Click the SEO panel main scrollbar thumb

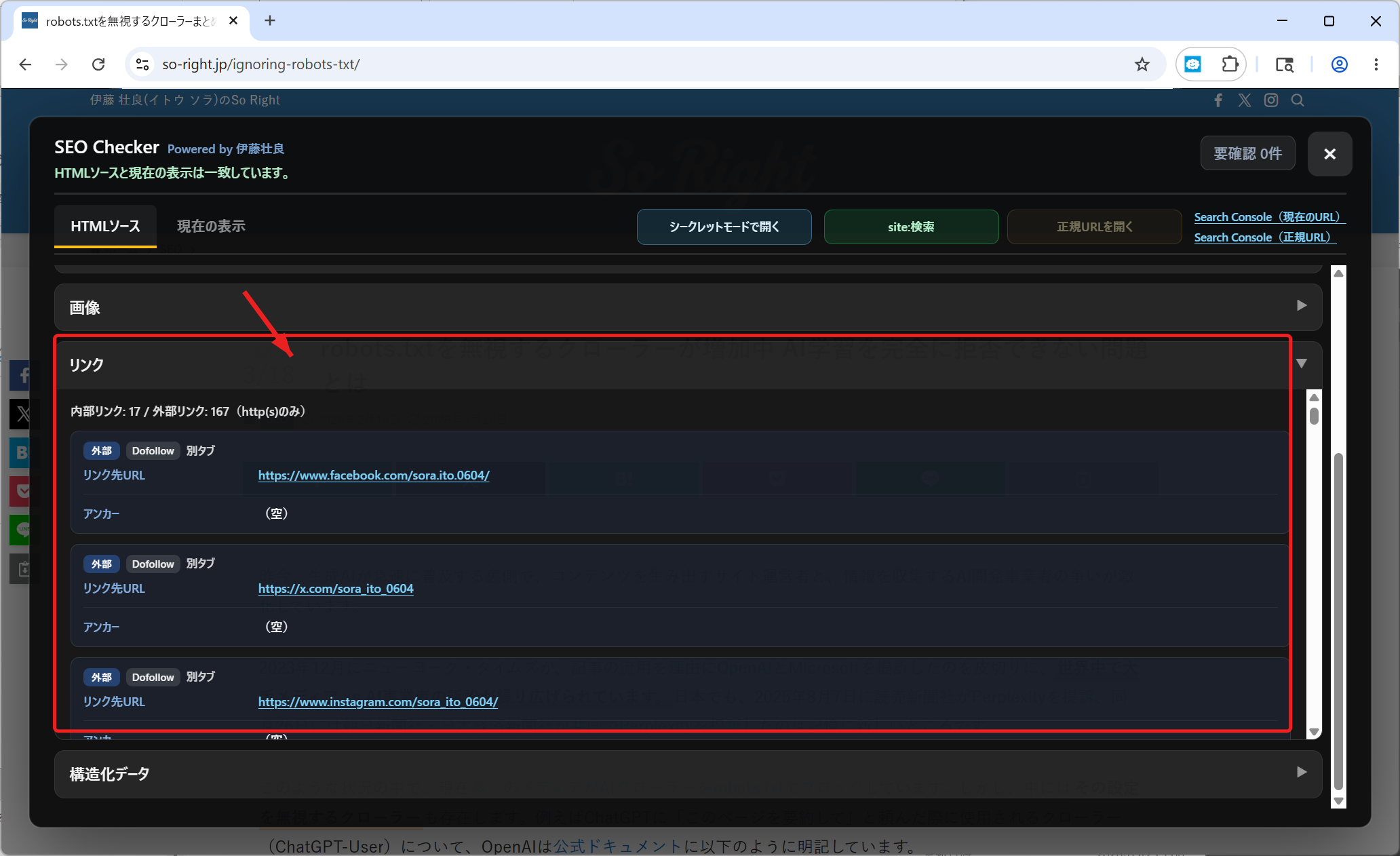pos(1338,621)
